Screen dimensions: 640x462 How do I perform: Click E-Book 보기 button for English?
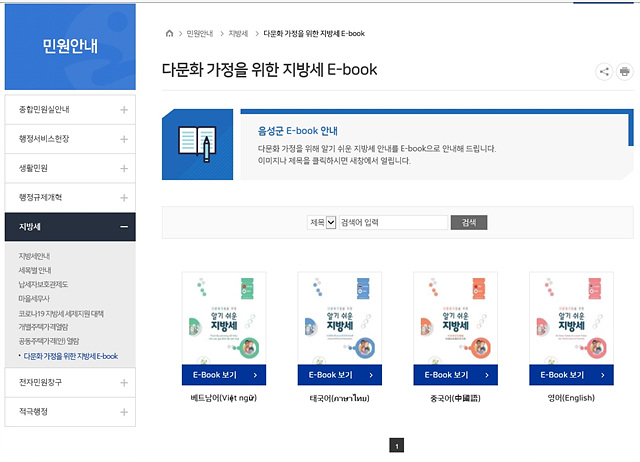pyautogui.click(x=571, y=375)
